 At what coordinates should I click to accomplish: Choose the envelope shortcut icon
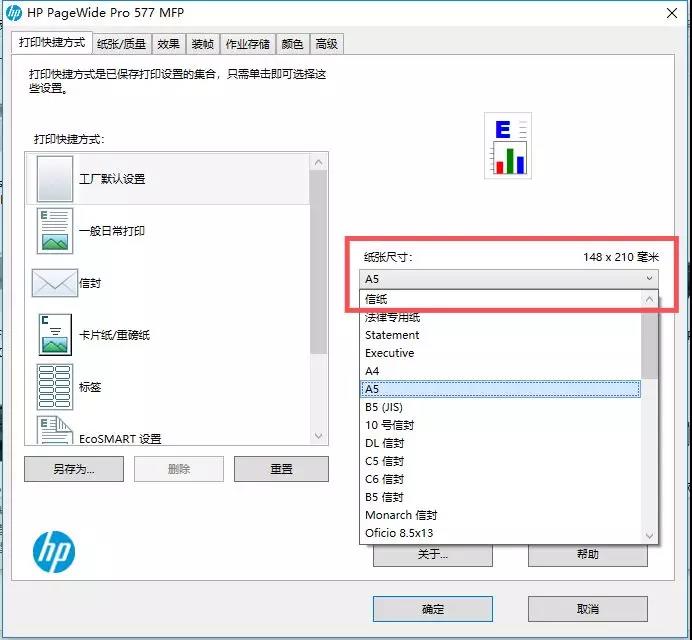(x=55, y=283)
